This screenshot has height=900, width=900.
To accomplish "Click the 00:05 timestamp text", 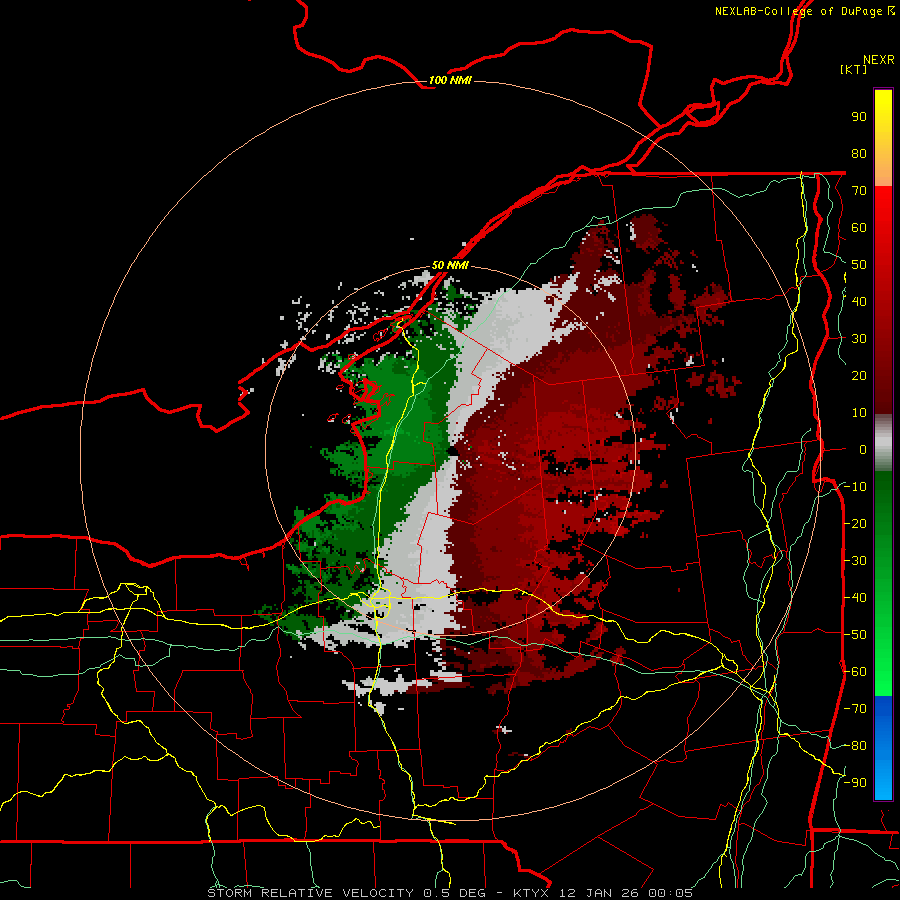I will (x=670, y=893).
